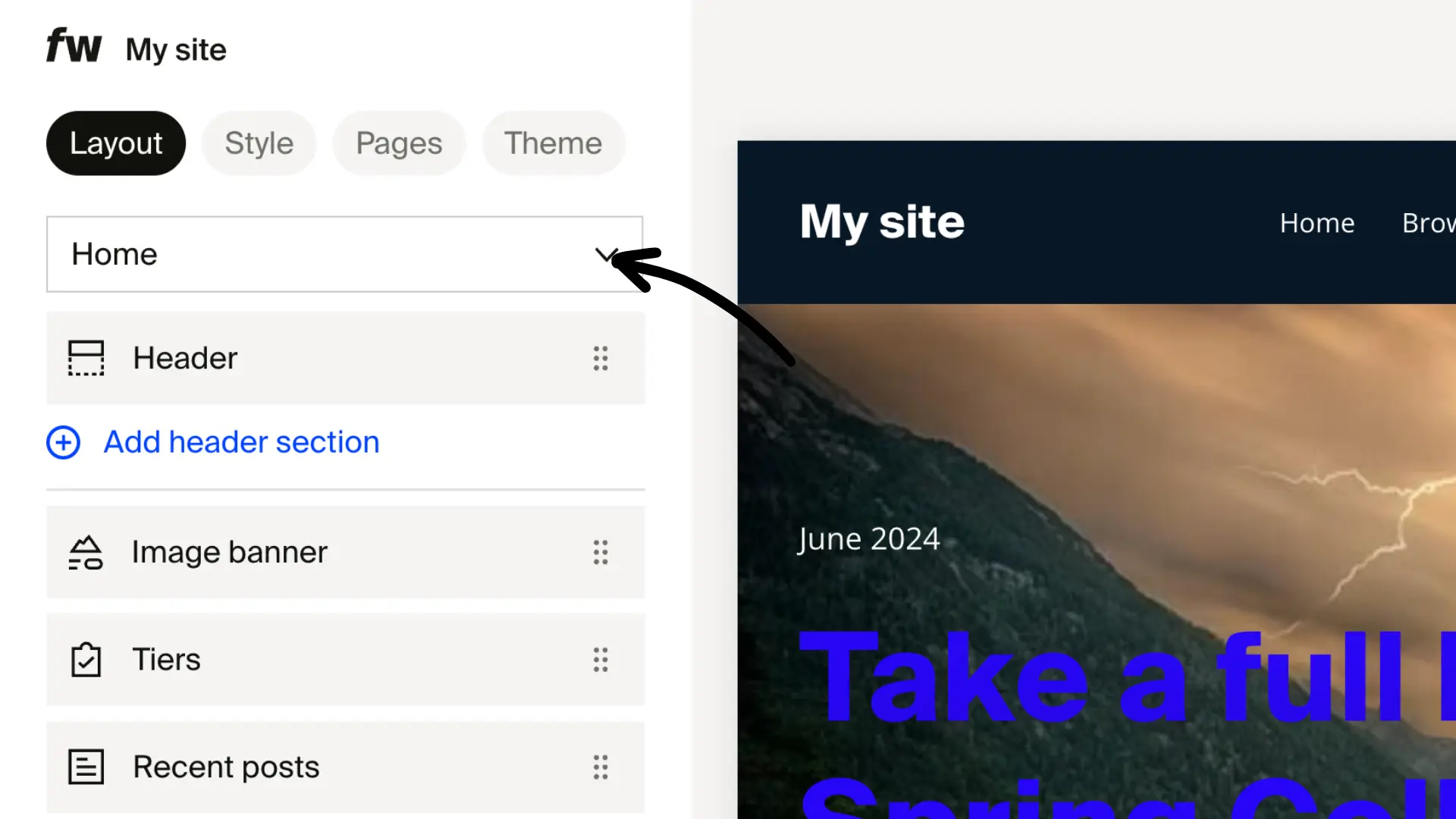This screenshot has width=1456, height=819.
Task: Switch to the Style tab
Action: point(259,143)
